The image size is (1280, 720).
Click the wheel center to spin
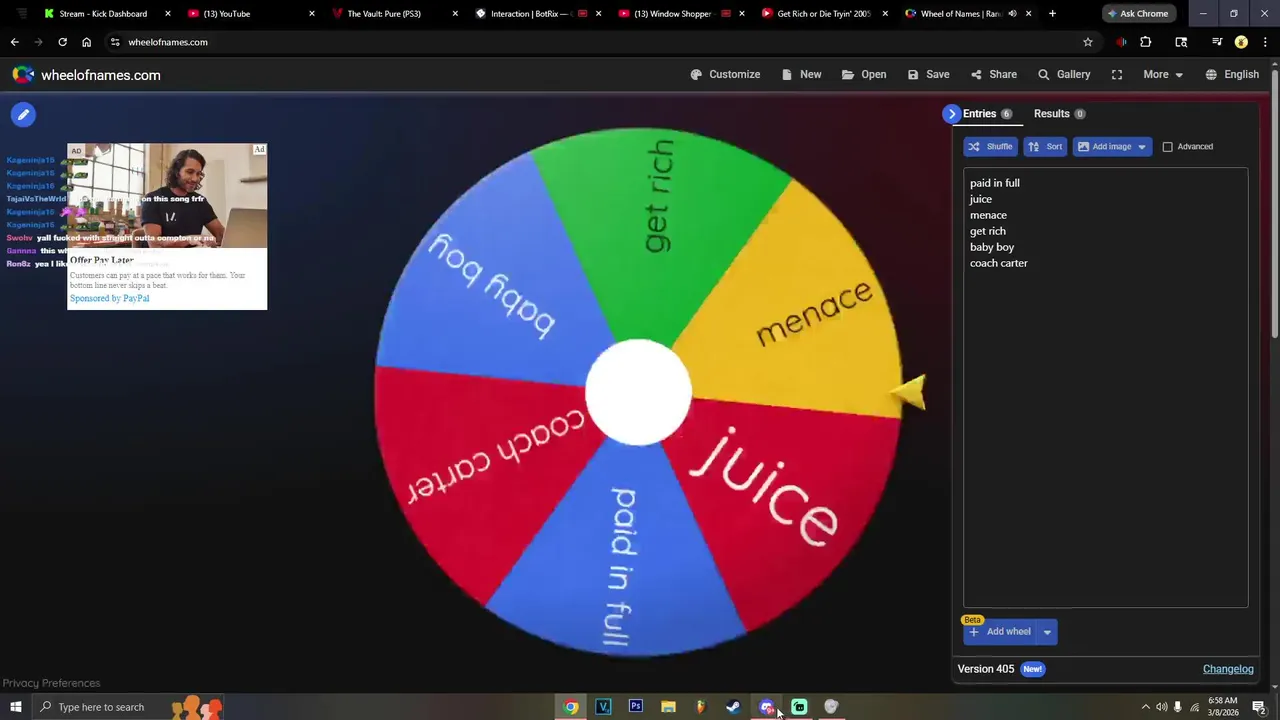638,393
